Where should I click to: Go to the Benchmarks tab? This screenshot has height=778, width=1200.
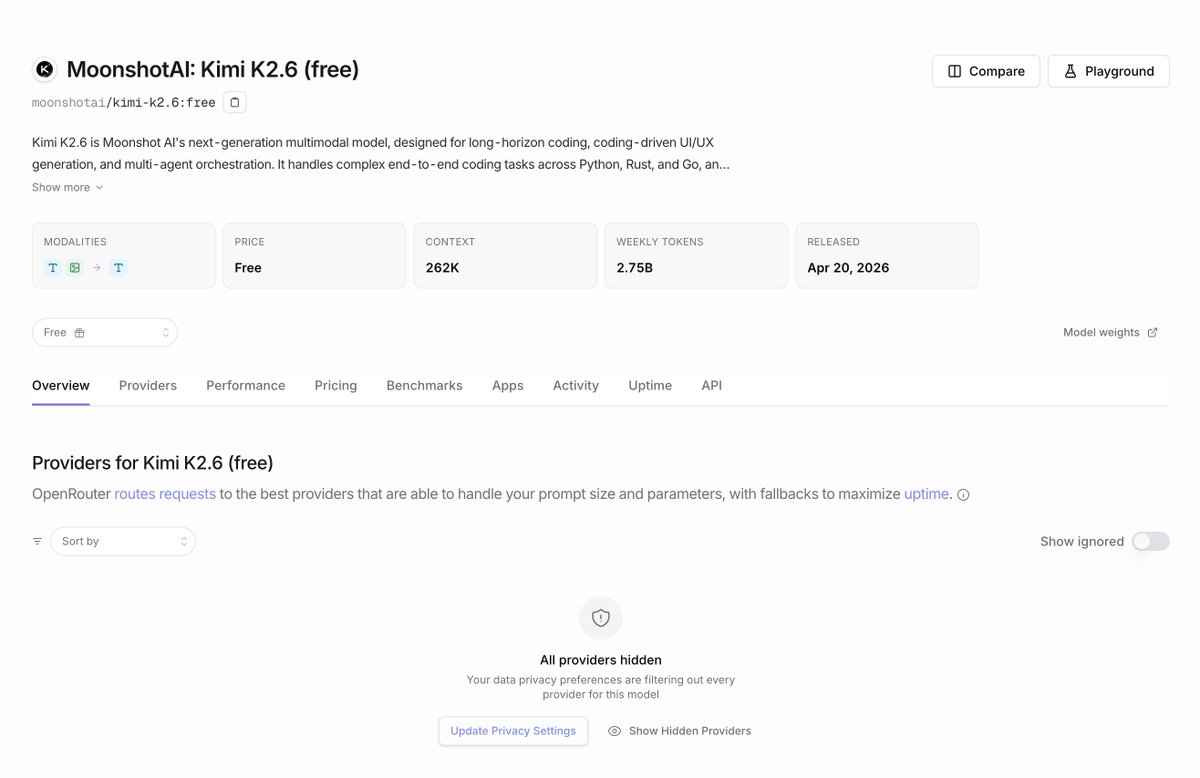424,385
